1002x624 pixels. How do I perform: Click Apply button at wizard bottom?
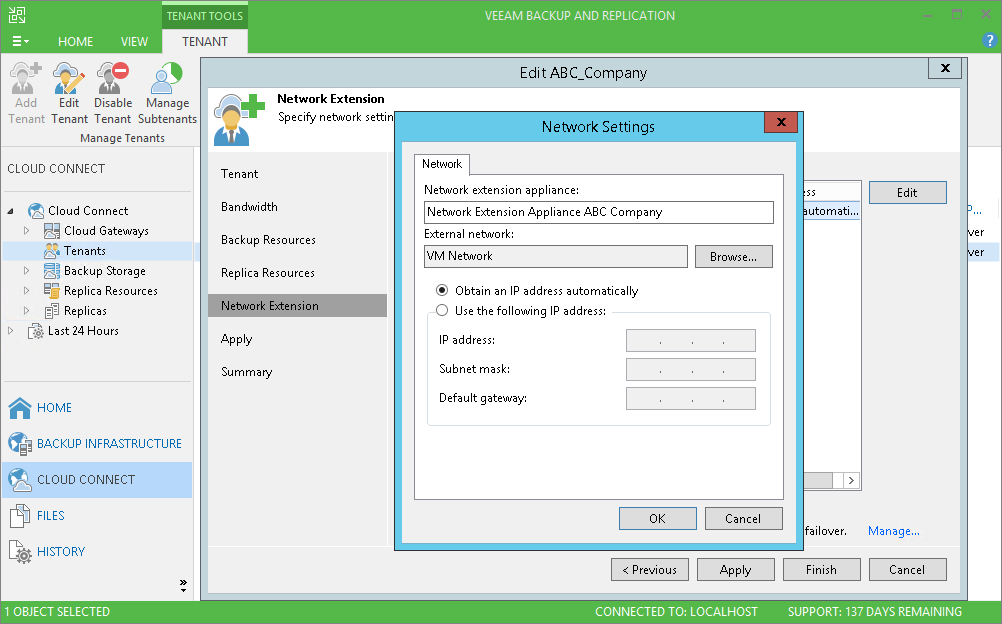pos(736,570)
